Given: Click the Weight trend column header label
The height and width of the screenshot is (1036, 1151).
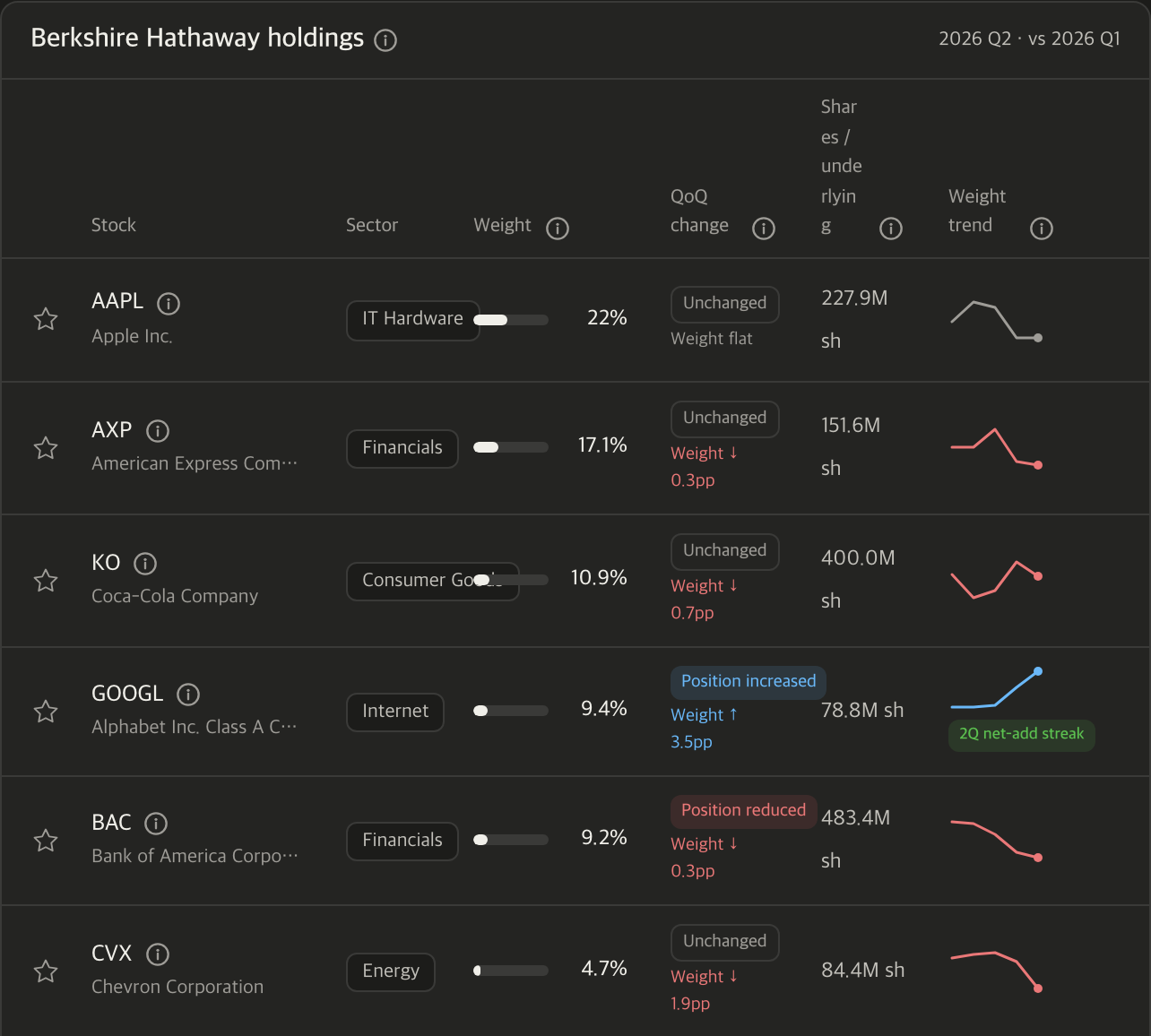Looking at the screenshot, I should pyautogui.click(x=977, y=211).
